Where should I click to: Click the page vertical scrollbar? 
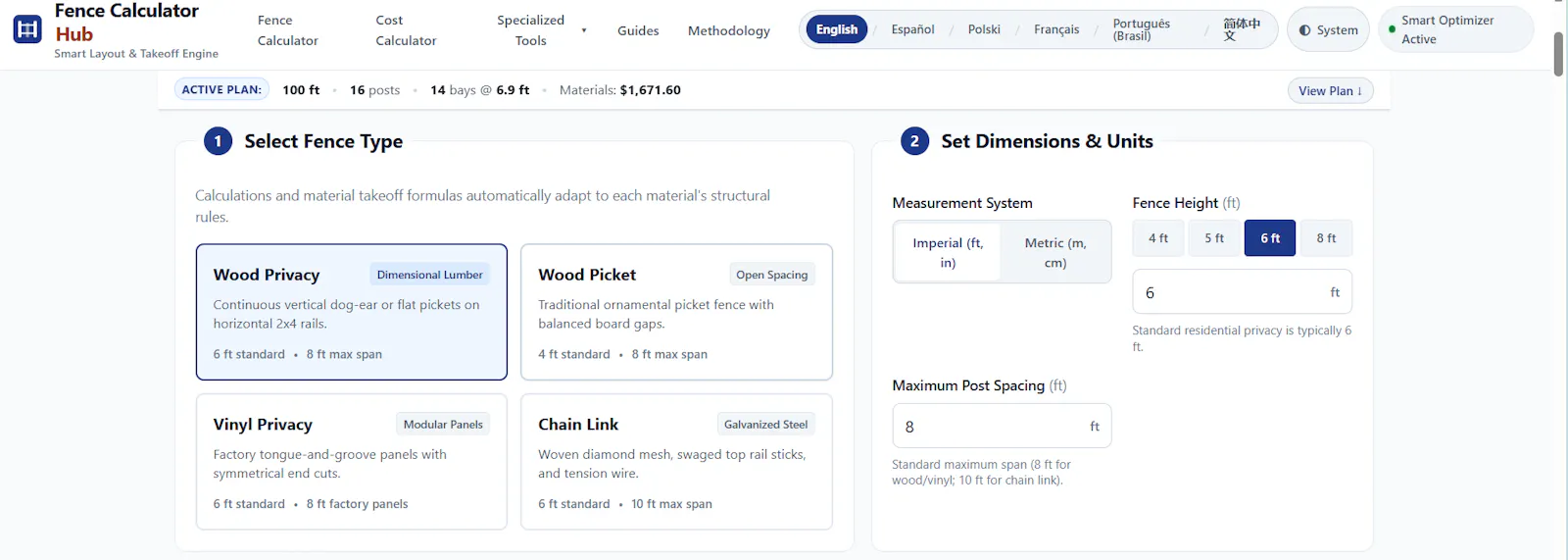click(1558, 53)
